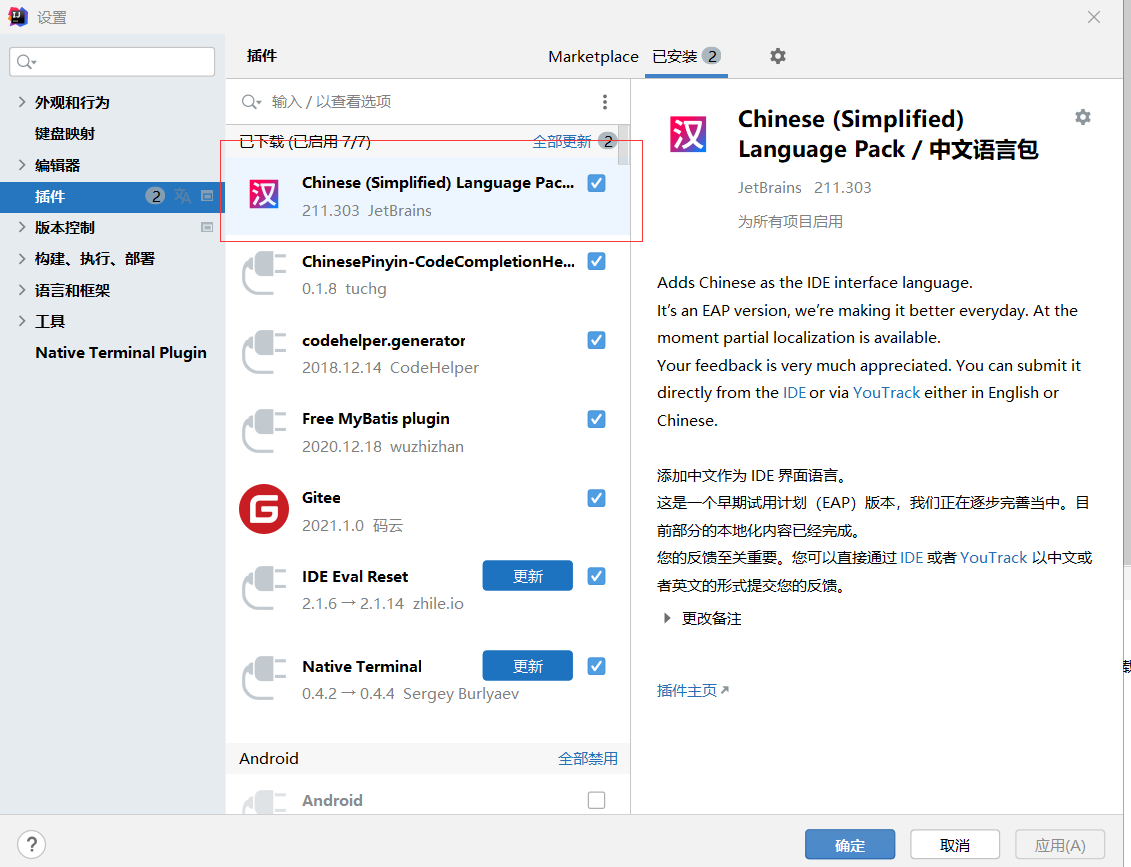This screenshot has height=867, width=1131.
Task: Select Gitee plugin name in list
Action: pyautogui.click(x=321, y=498)
